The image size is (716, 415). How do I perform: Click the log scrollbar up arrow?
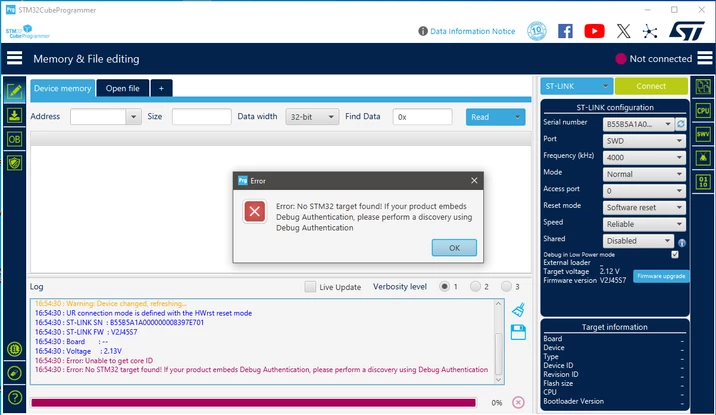click(x=499, y=304)
